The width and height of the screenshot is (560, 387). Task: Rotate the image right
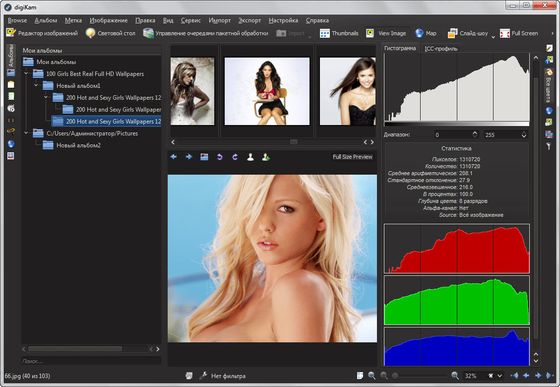tap(235, 157)
